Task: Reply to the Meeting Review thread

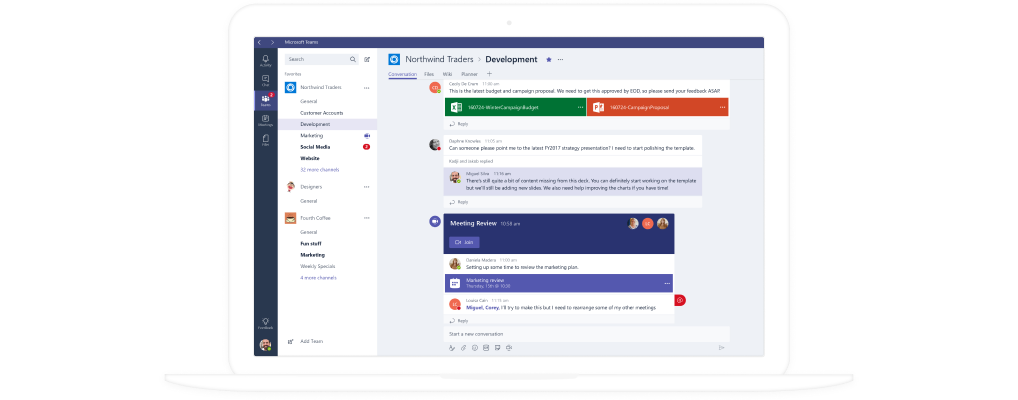Action: [x=459, y=321]
